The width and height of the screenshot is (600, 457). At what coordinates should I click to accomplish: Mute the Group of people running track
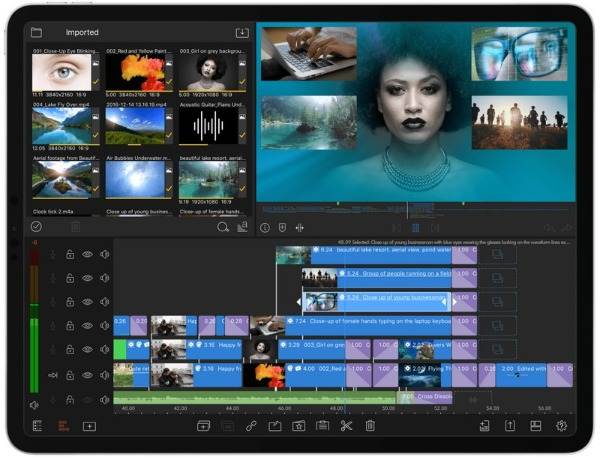pyautogui.click(x=104, y=278)
